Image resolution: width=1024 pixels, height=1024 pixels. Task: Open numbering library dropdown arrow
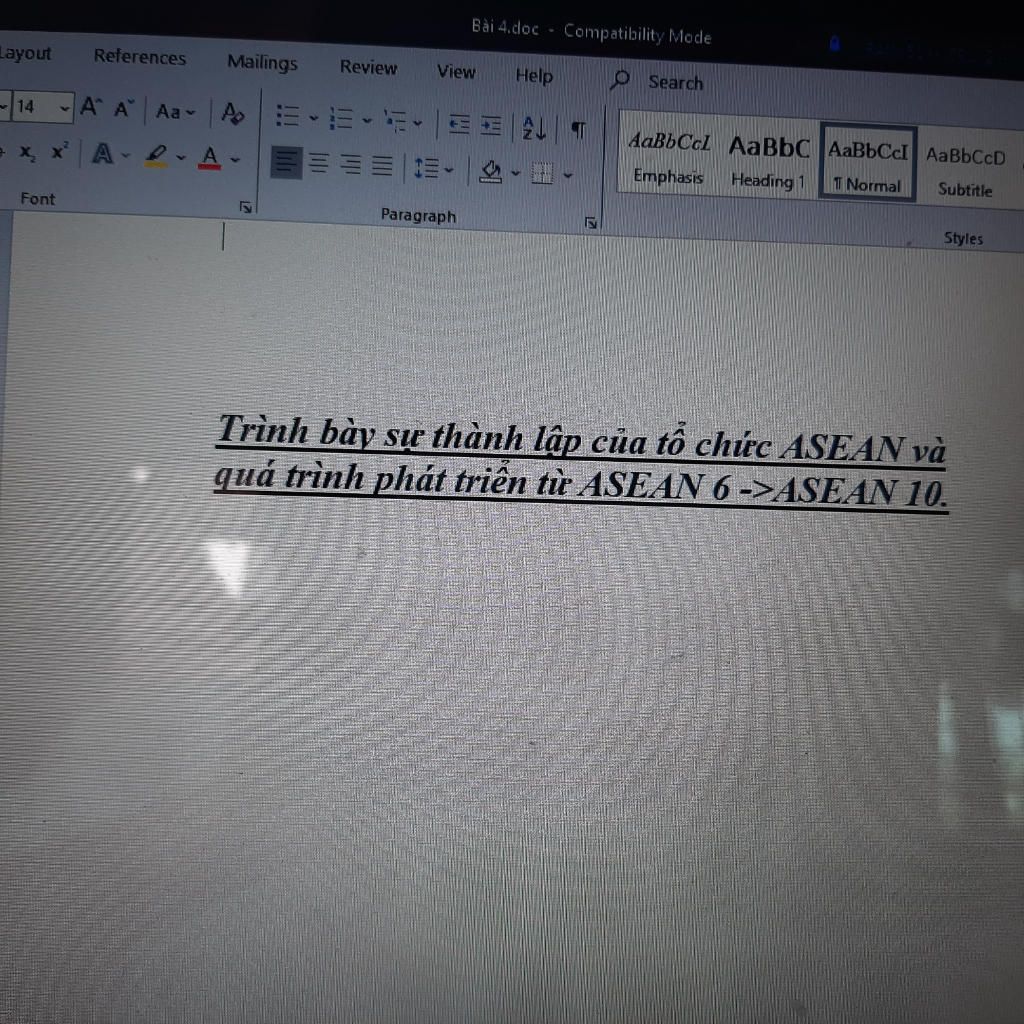point(367,120)
